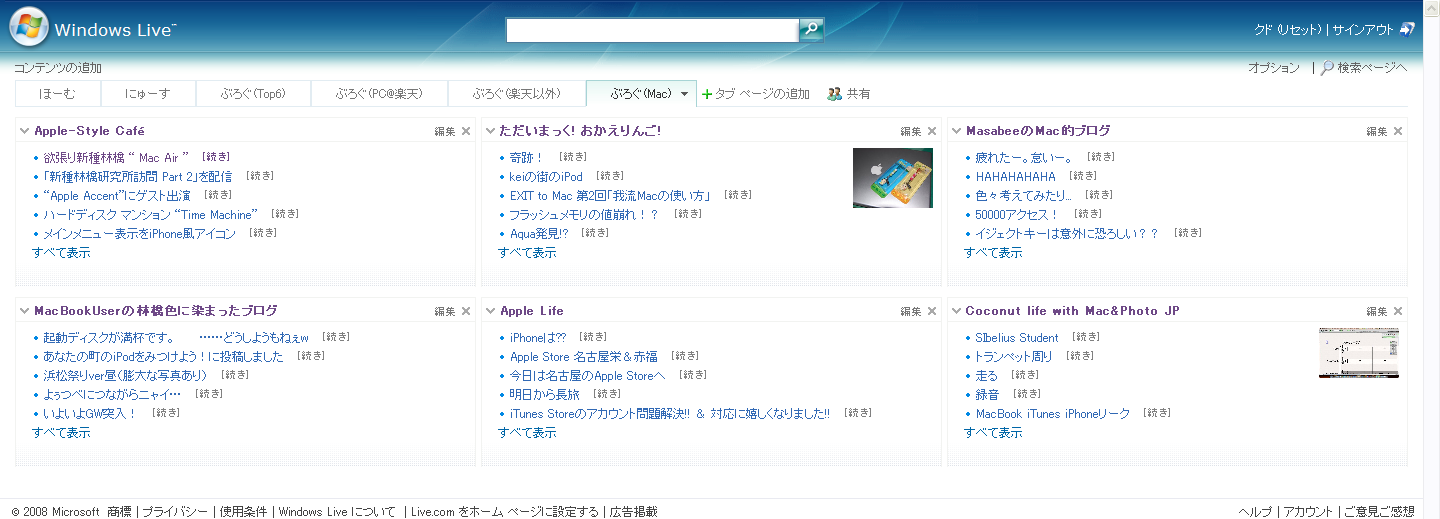Click the people icon beside 共有
Image resolution: width=1440 pixels, height=519 pixels.
tap(834, 94)
